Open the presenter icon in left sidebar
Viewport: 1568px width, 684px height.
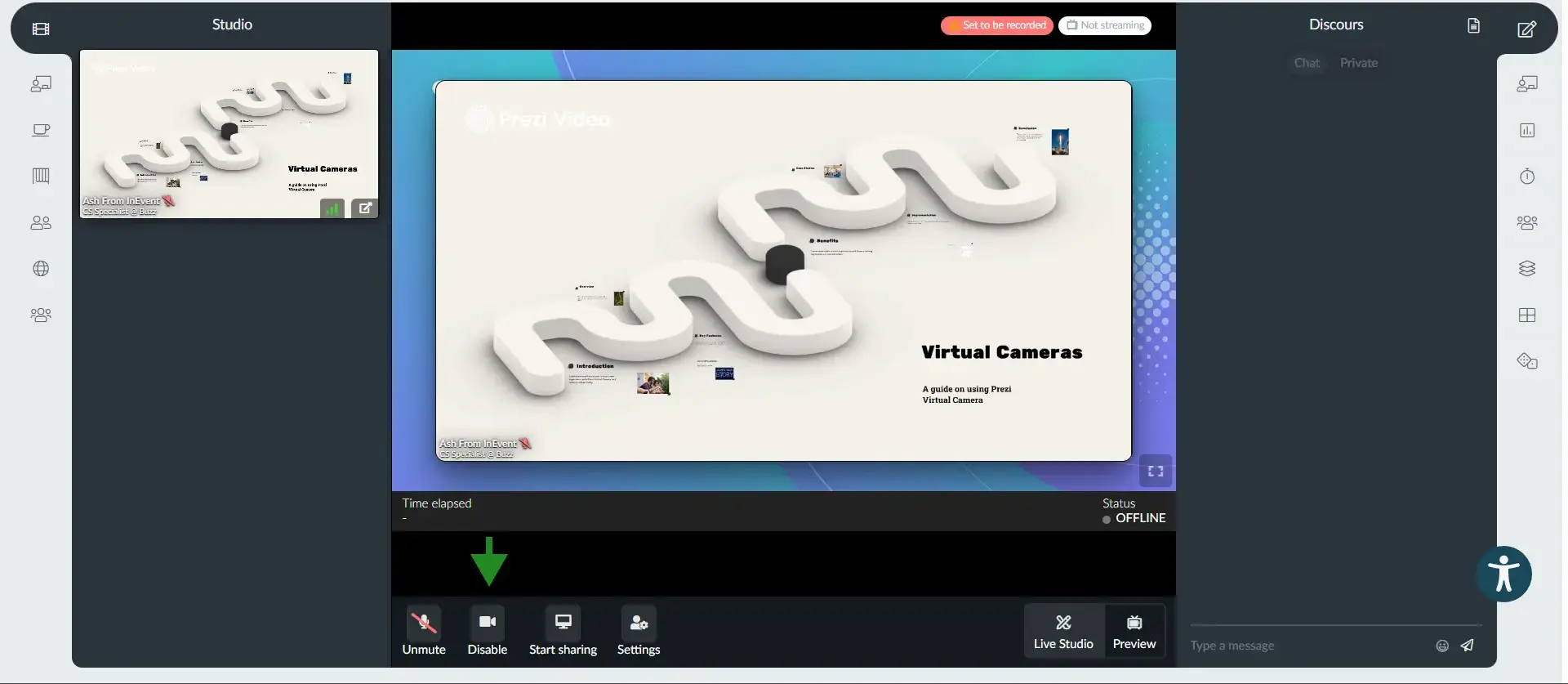(x=41, y=84)
